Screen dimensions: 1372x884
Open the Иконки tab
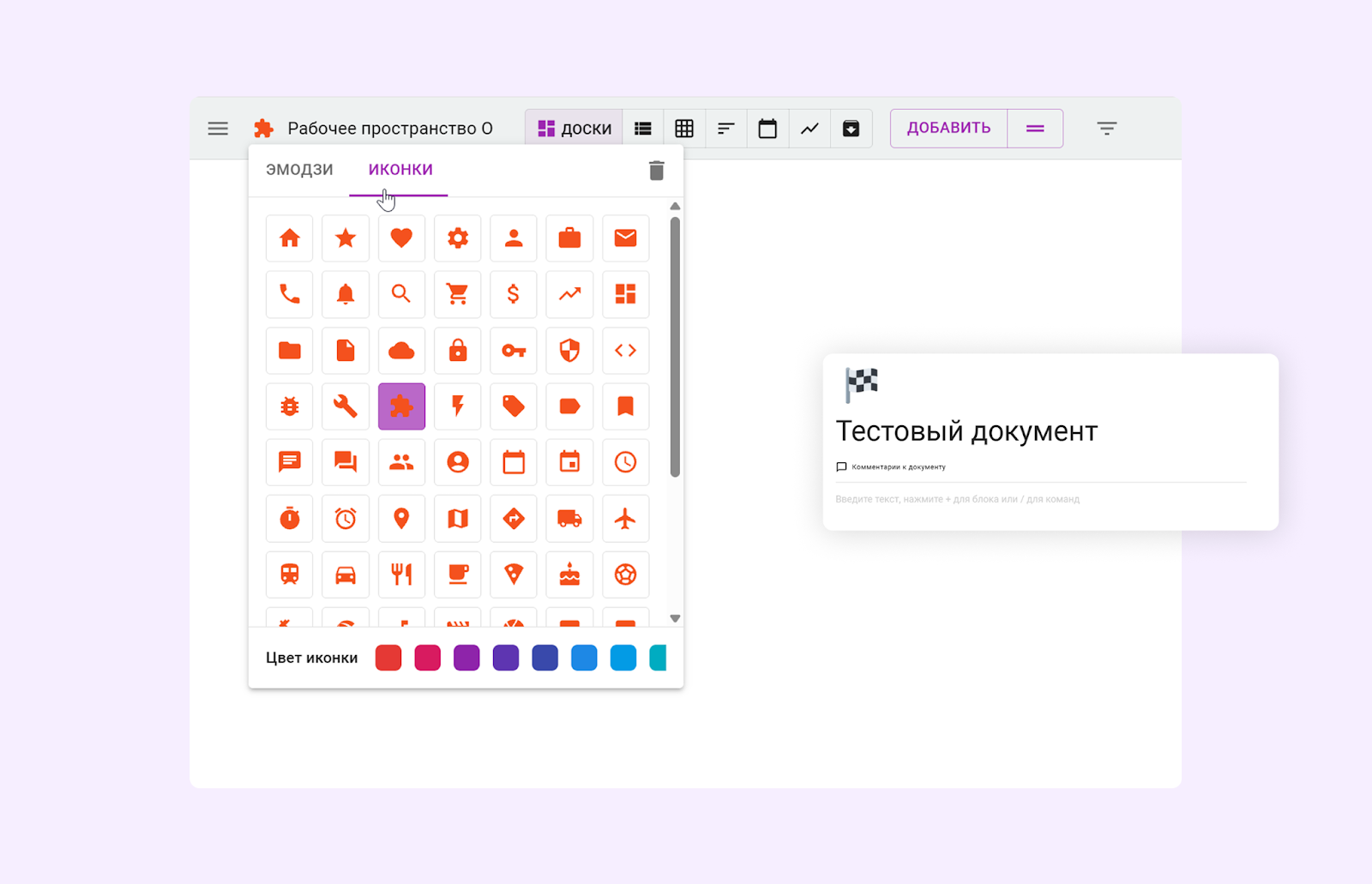coord(400,170)
